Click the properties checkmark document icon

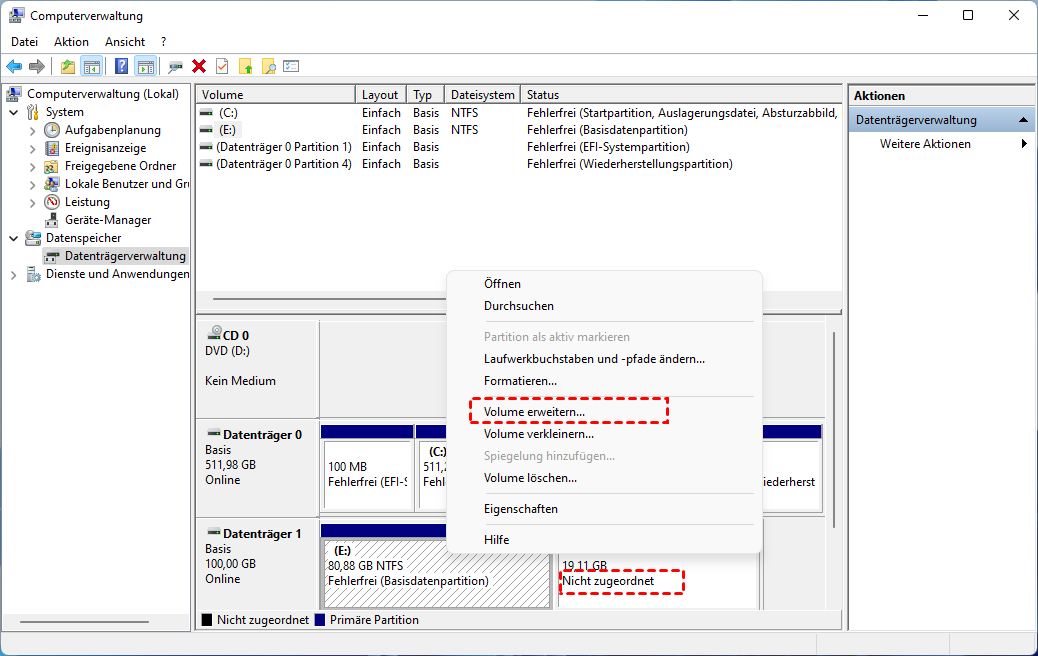tap(222, 66)
